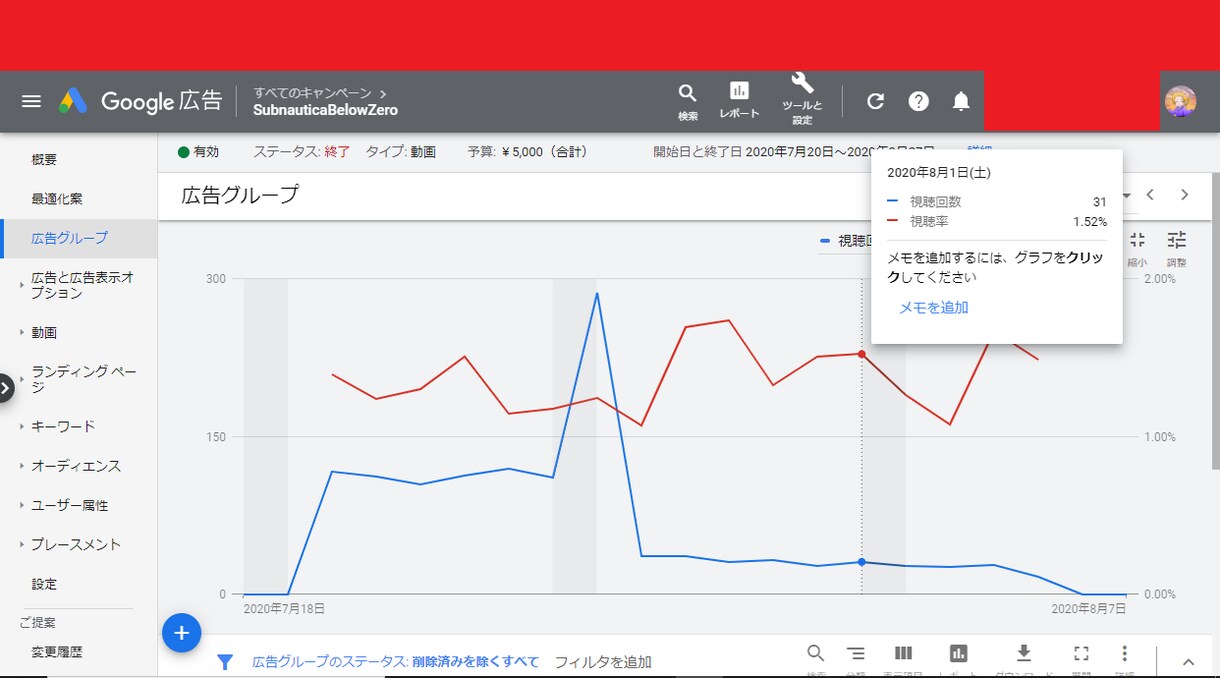1220x678 pixels.
Task: Expand 広告と広告表示オプション menu item
Action: [x=83, y=286]
